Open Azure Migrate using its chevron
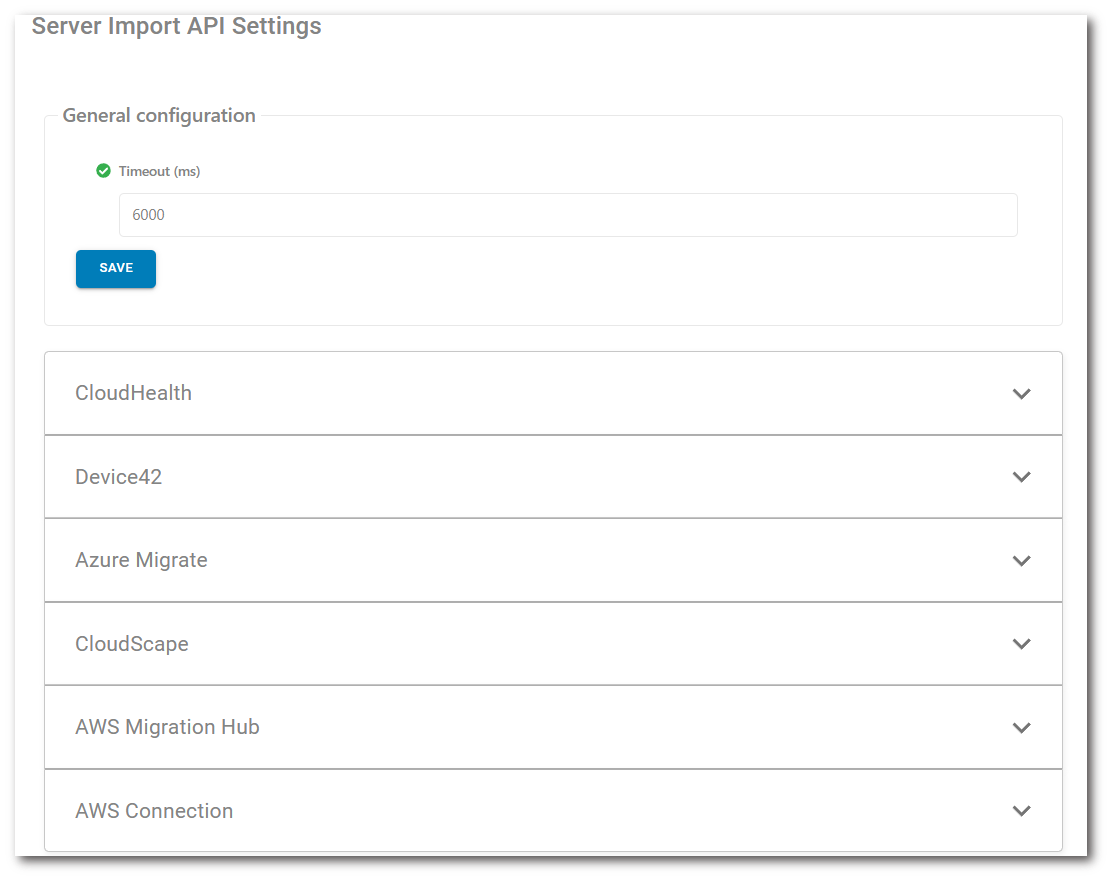 click(1021, 561)
